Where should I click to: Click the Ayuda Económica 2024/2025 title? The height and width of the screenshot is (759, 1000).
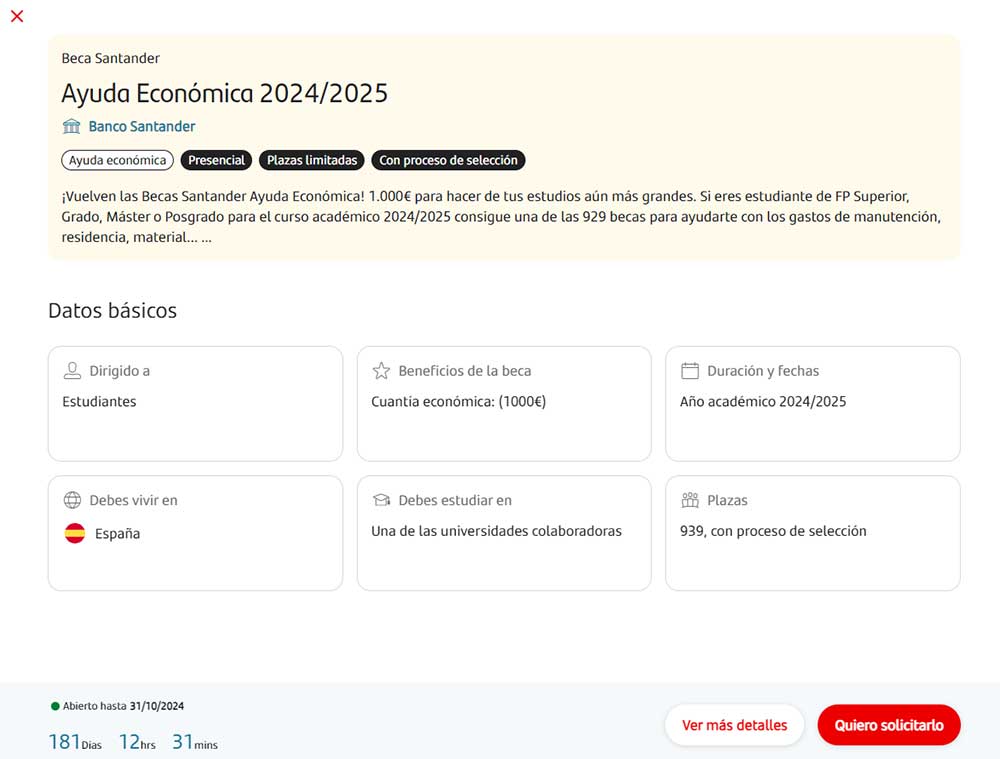click(x=224, y=93)
